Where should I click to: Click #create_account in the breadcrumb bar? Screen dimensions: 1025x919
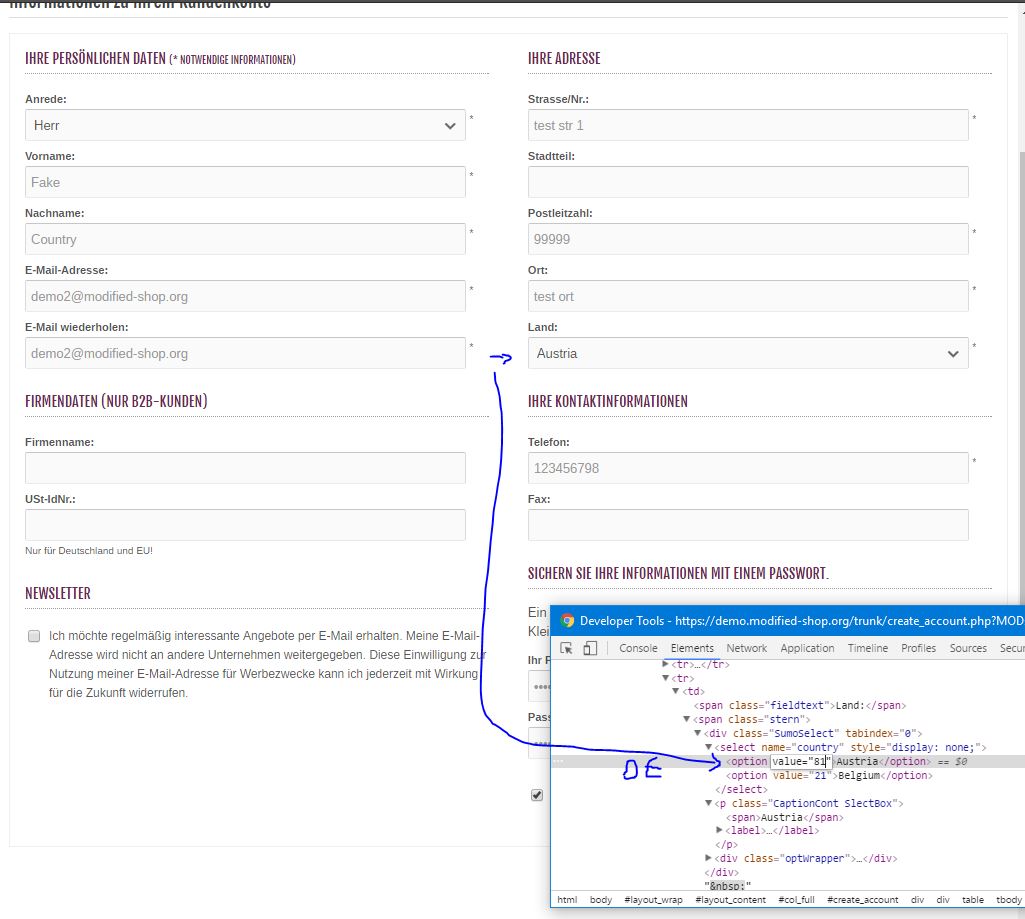click(862, 899)
